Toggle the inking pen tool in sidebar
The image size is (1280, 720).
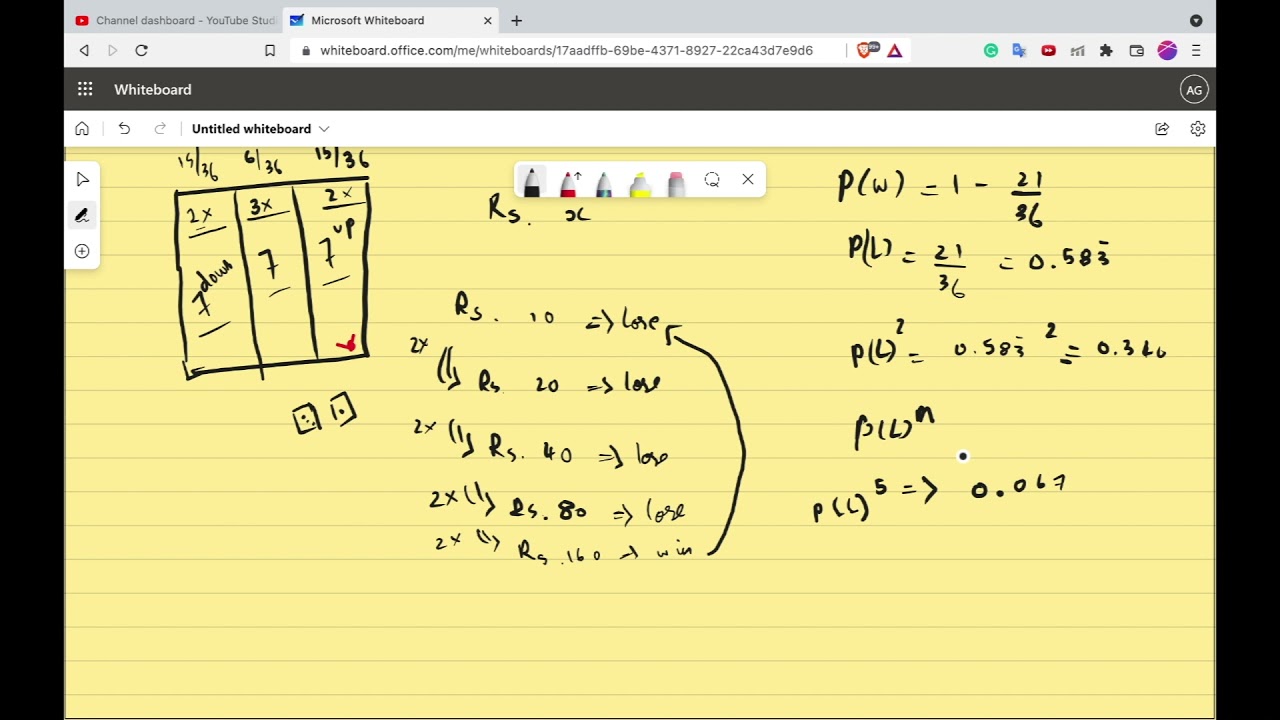click(82, 215)
